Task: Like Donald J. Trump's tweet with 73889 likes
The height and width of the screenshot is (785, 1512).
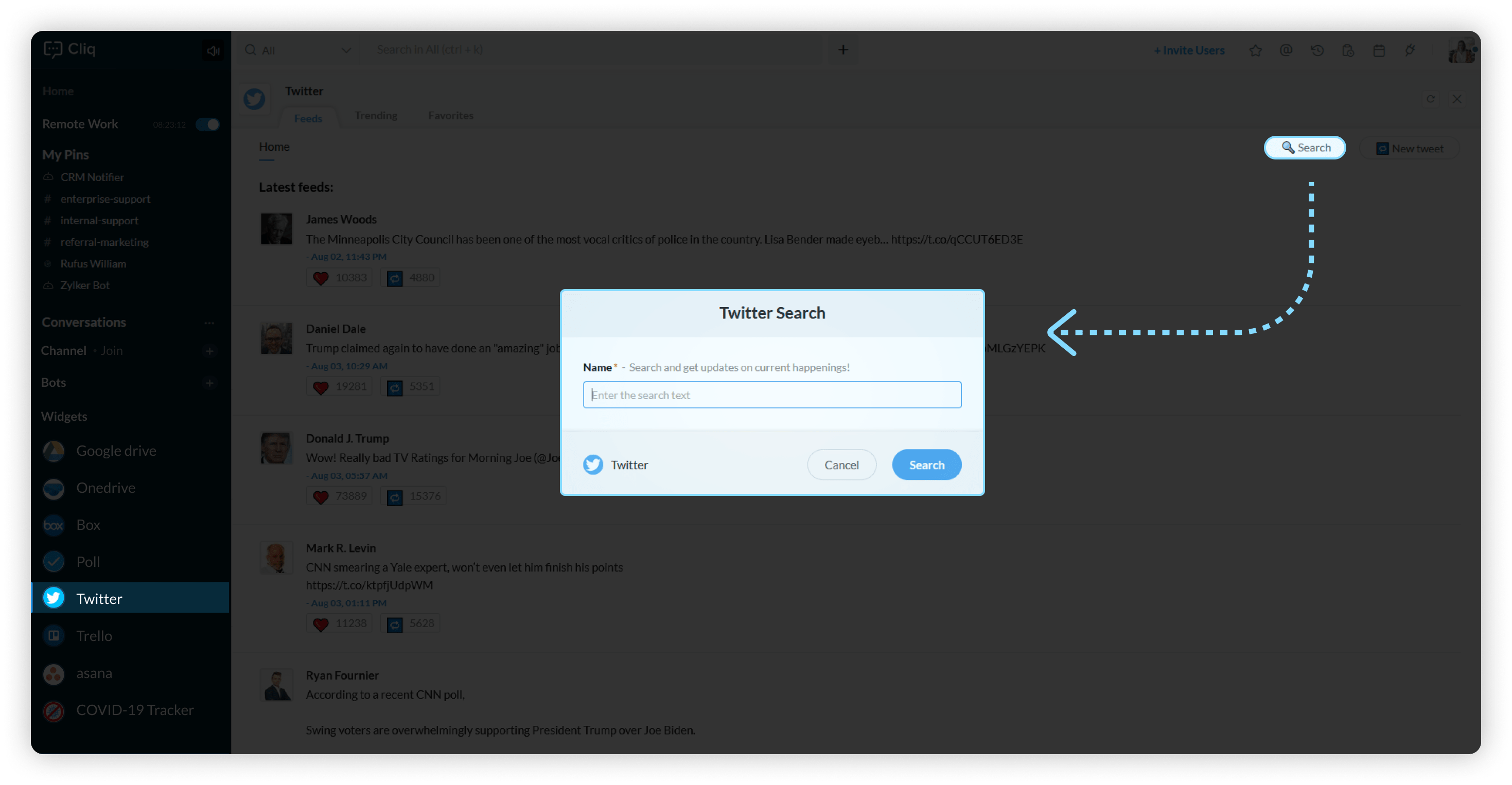Action: pos(339,496)
